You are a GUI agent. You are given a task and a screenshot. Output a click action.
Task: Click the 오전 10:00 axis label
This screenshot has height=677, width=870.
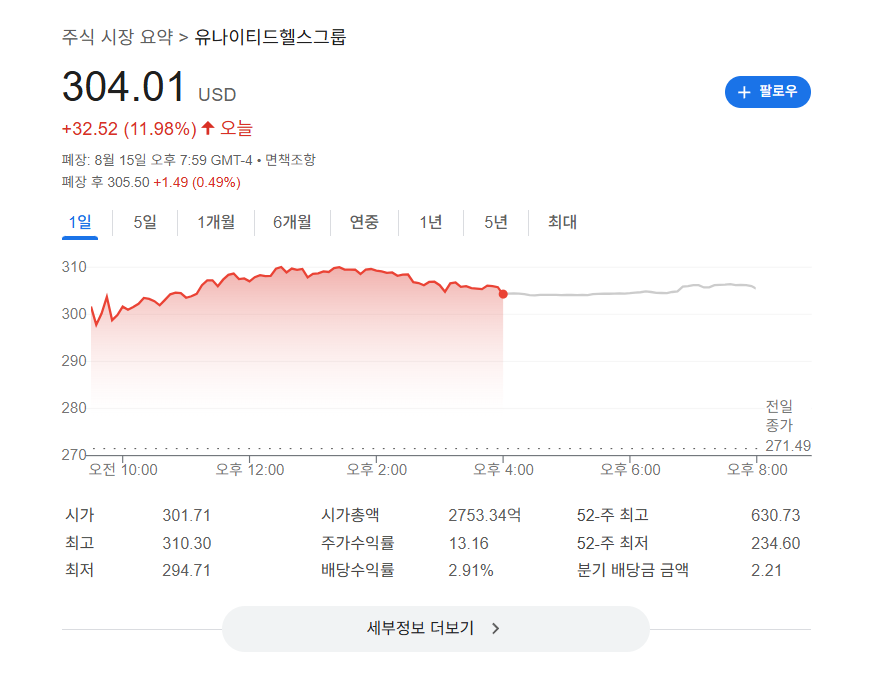tap(123, 470)
